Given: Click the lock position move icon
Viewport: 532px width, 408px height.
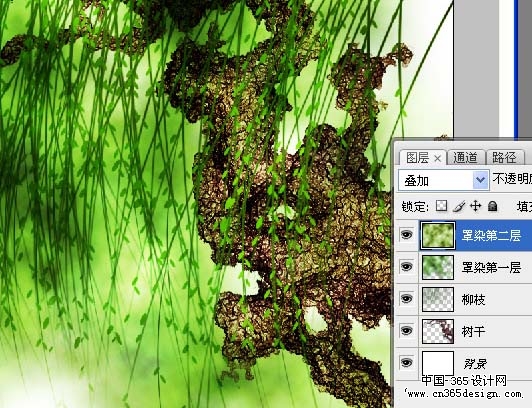Looking at the screenshot, I should [x=476, y=206].
